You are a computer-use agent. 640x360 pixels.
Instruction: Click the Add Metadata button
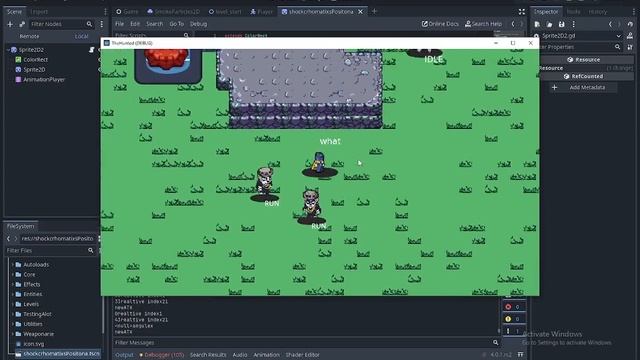coord(582,87)
